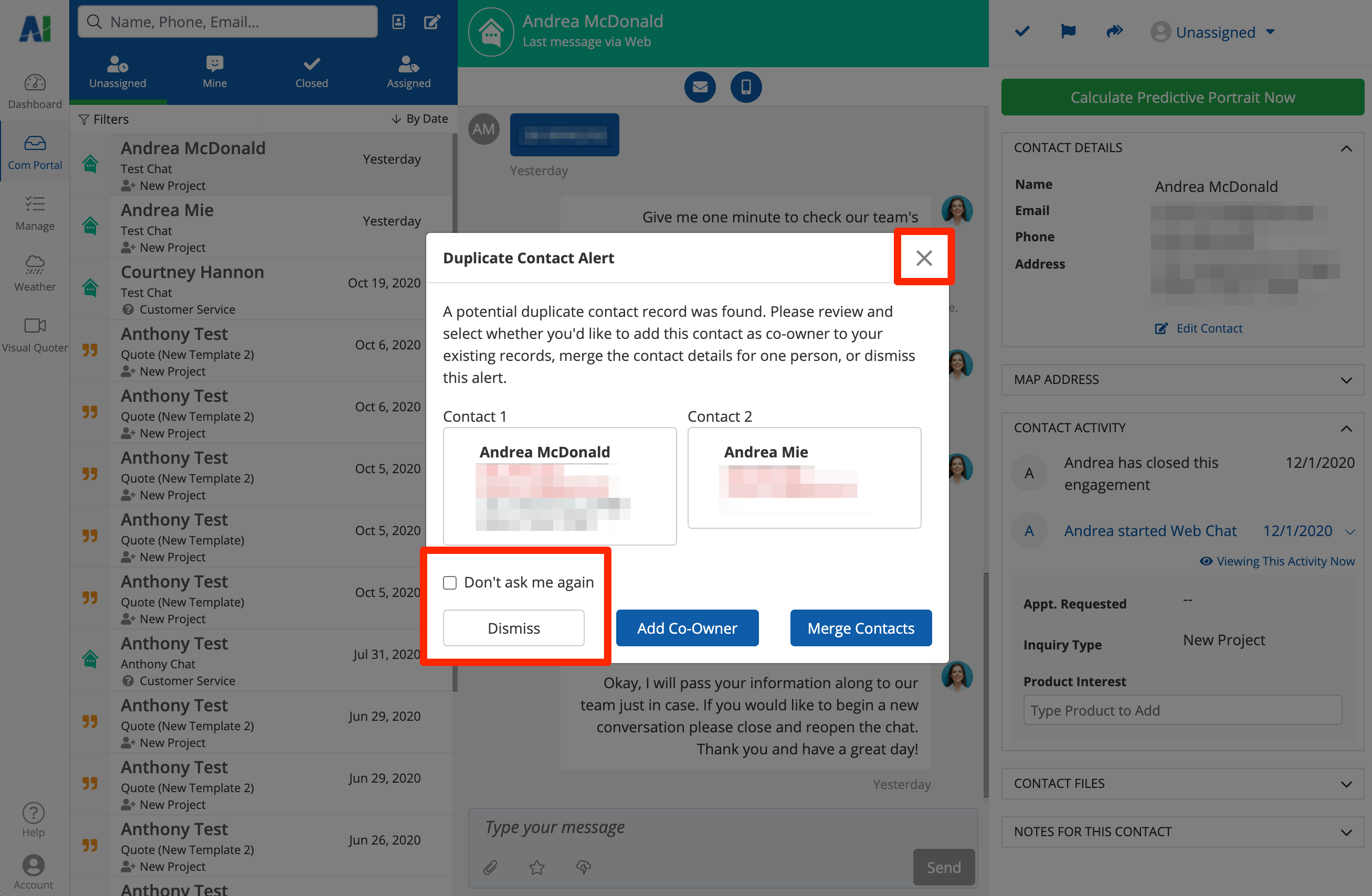This screenshot has width=1372, height=896.
Task: Click the Add Co-Owner button
Action: pyautogui.click(x=687, y=628)
